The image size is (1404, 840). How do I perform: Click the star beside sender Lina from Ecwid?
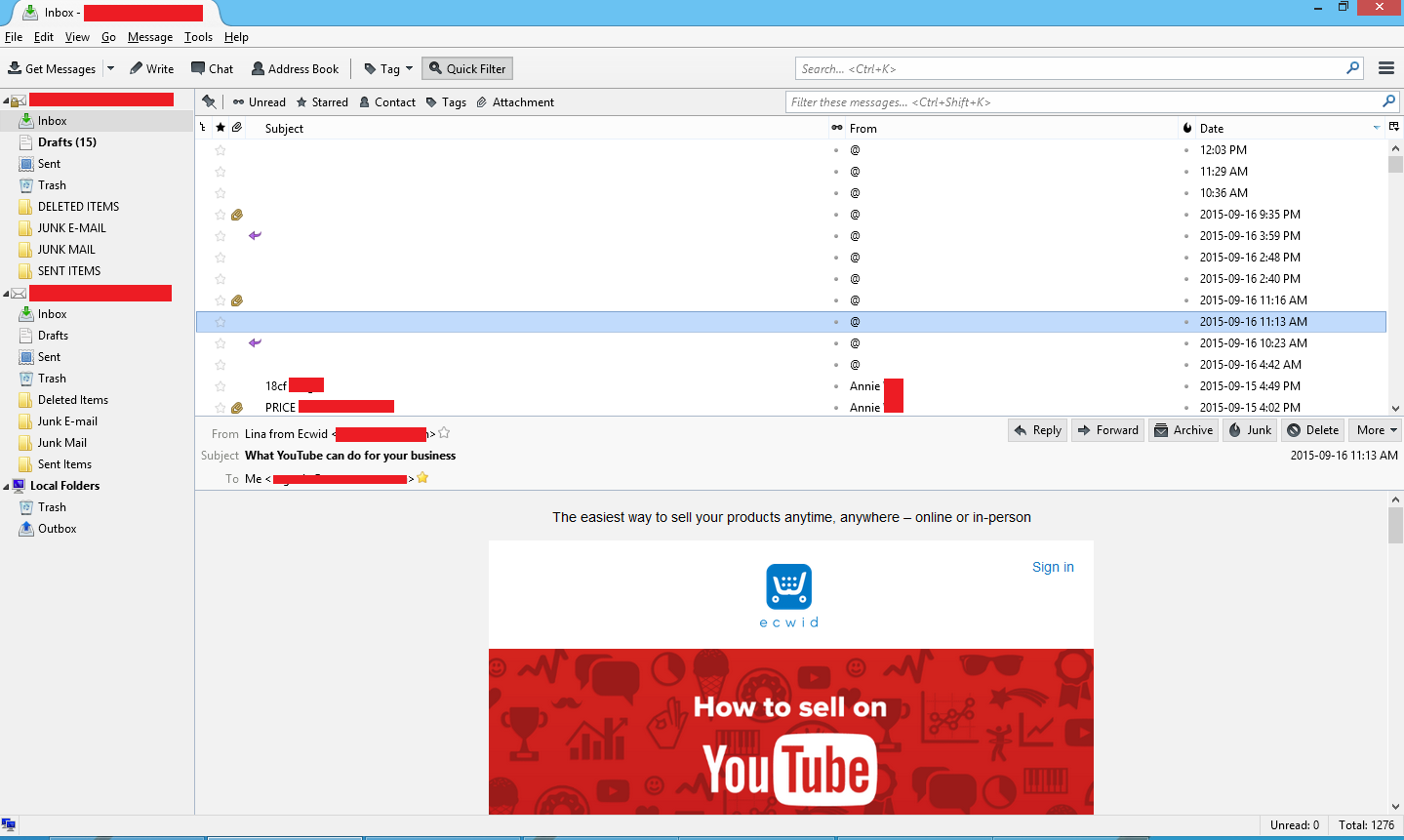pos(444,433)
